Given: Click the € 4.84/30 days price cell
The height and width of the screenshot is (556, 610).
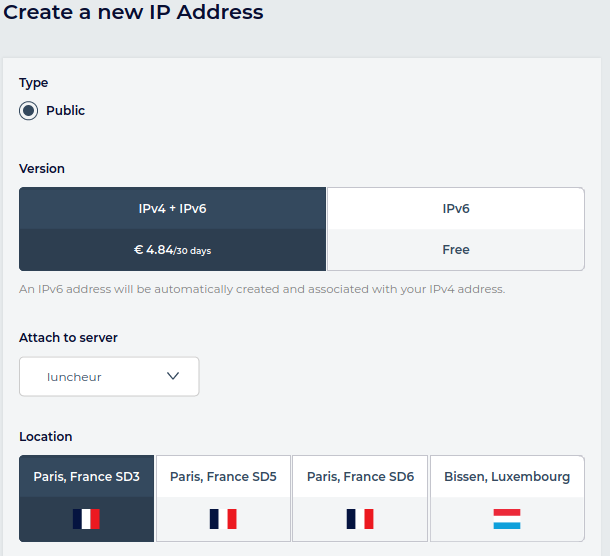Looking at the screenshot, I should [172, 250].
